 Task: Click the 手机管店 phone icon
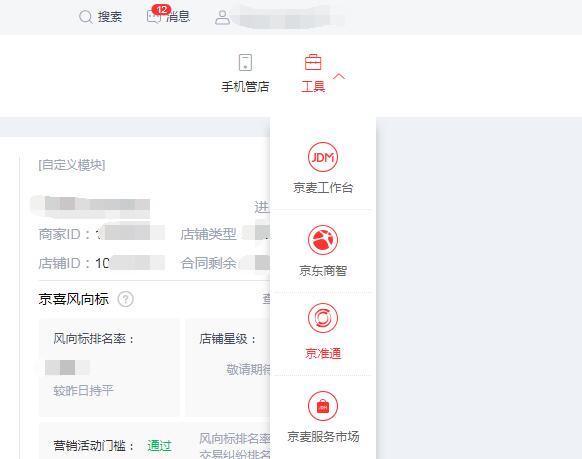pyautogui.click(x=245, y=62)
